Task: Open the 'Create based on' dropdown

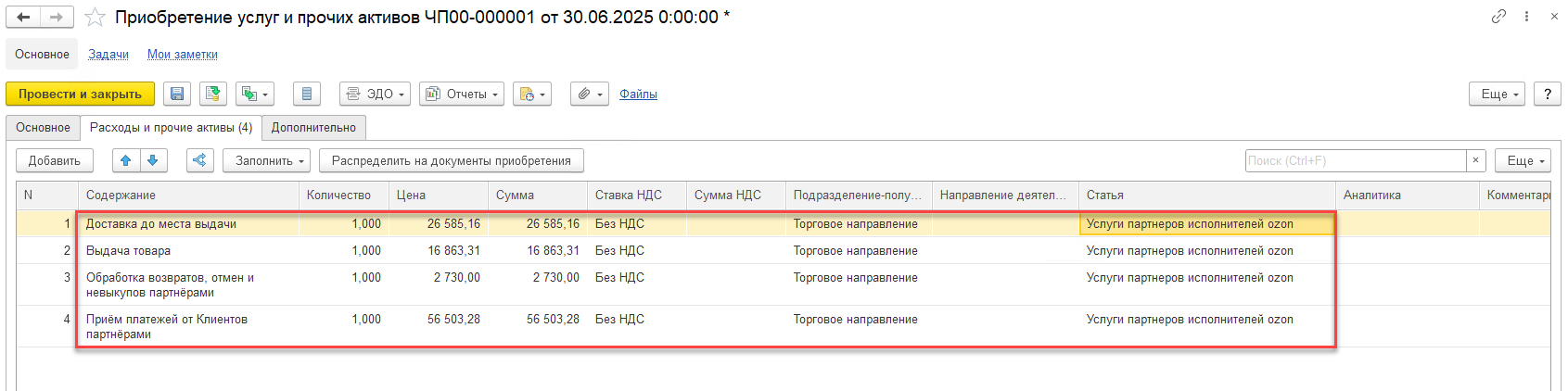Action: [255, 94]
